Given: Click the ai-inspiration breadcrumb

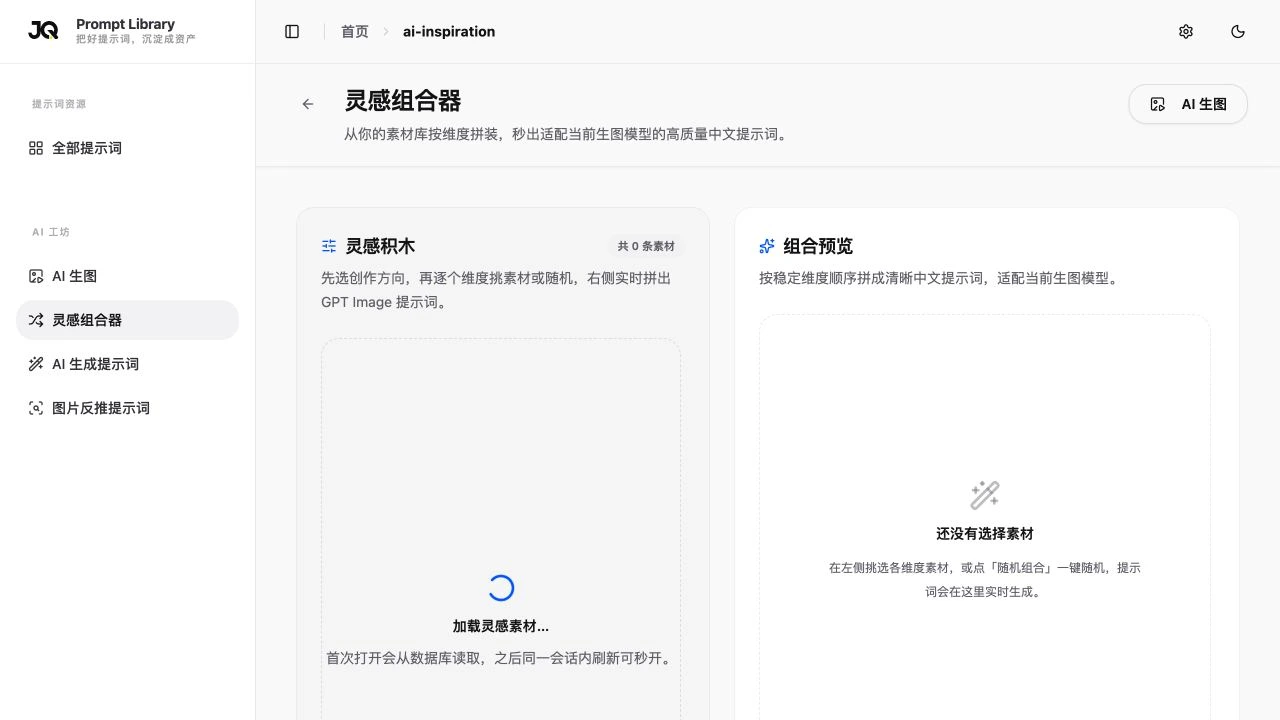Looking at the screenshot, I should [449, 32].
